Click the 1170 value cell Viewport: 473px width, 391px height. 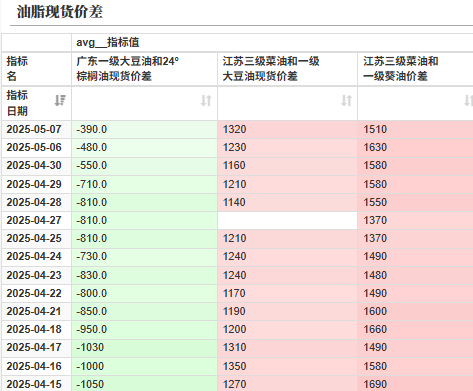[x=287, y=293]
